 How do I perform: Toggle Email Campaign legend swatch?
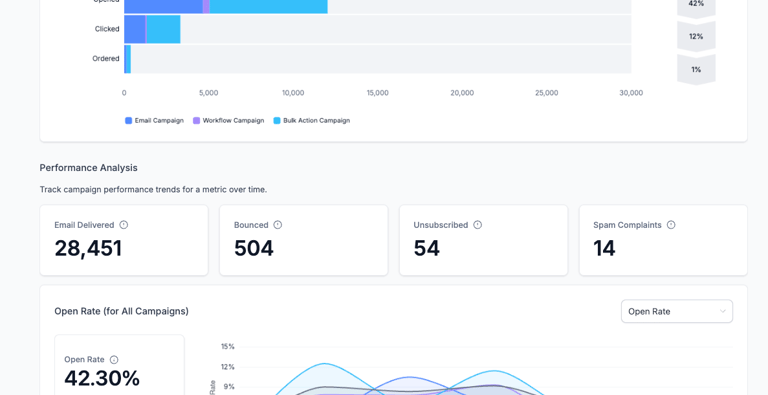tap(128, 121)
